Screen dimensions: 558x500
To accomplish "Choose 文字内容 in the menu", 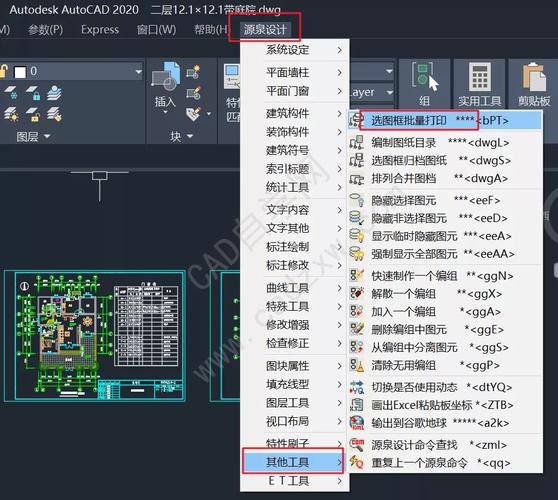I will (x=288, y=210).
